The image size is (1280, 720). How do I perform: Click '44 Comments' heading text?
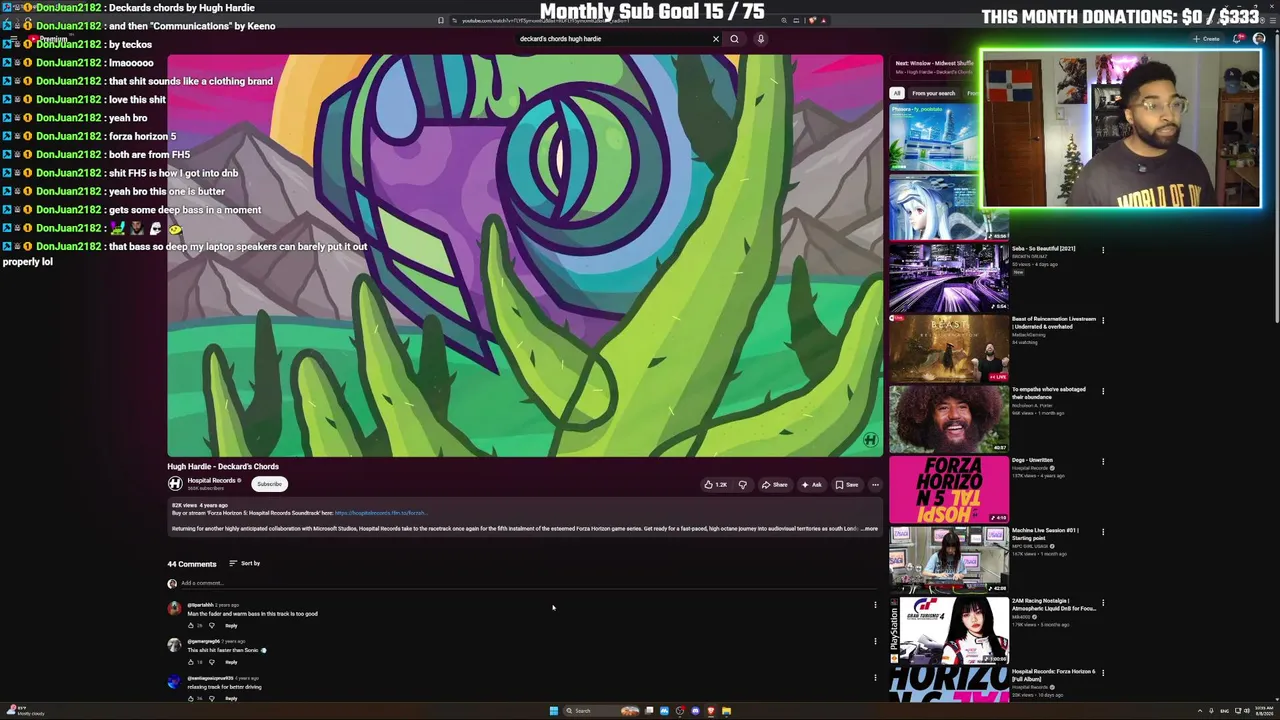point(192,564)
